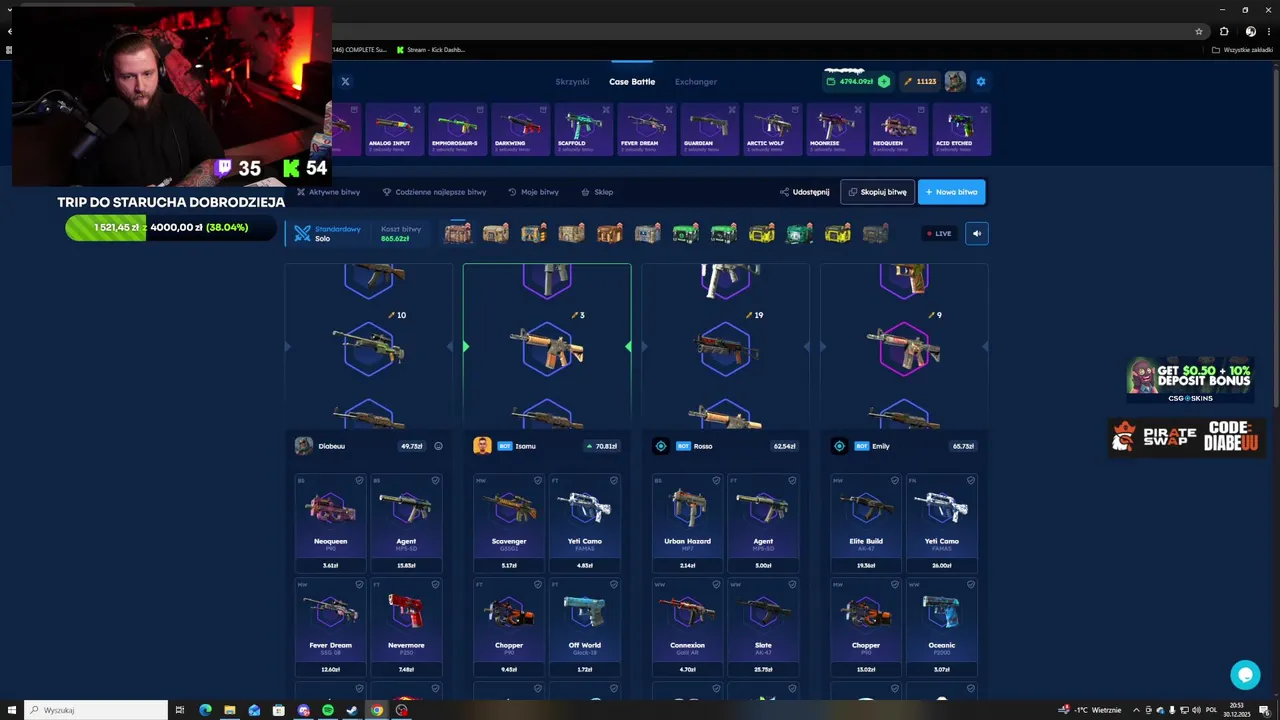Click crossed-swords icon on Analog Input drop
Image resolution: width=1280 pixels, height=720 pixels.
(417, 109)
